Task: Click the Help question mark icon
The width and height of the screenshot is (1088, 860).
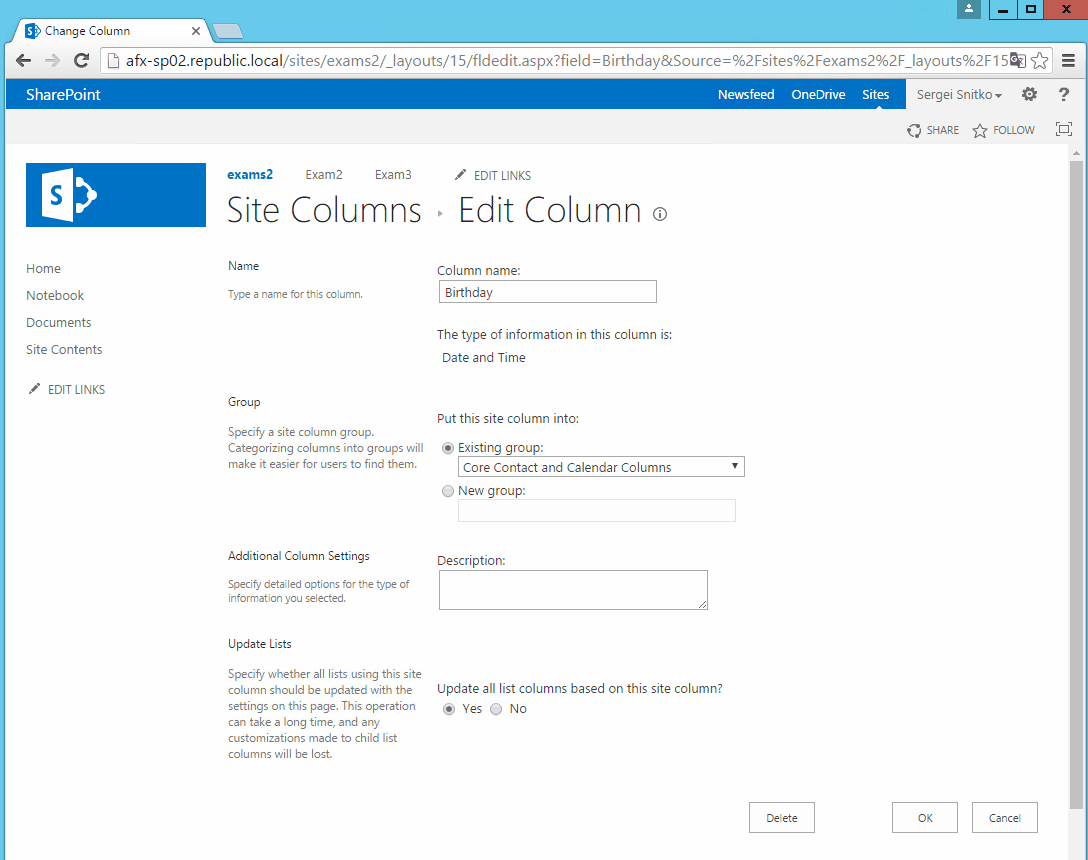Action: (1063, 94)
